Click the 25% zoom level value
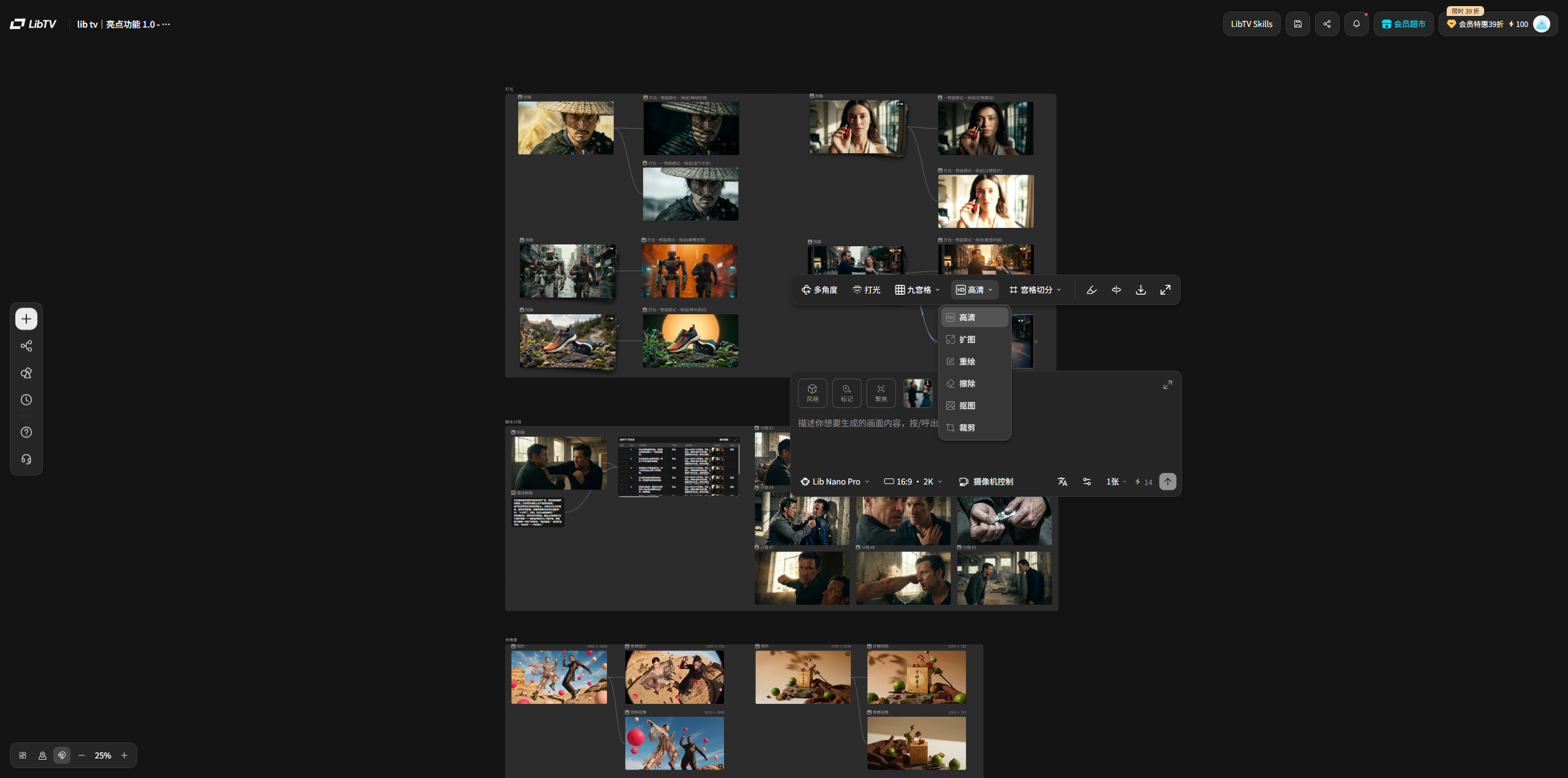The height and width of the screenshot is (778, 1568). pos(103,755)
